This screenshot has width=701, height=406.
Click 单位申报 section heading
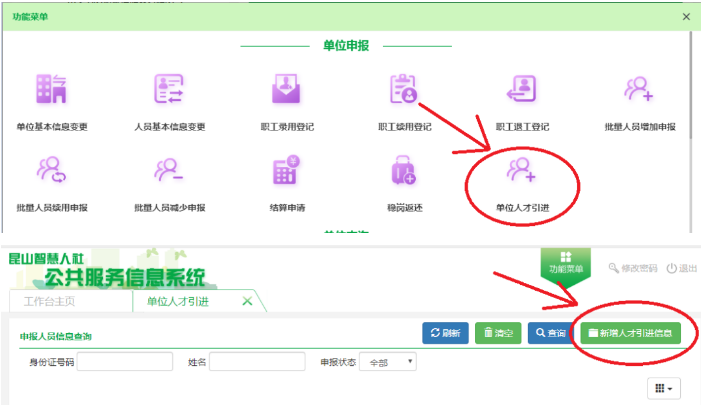coord(346,46)
